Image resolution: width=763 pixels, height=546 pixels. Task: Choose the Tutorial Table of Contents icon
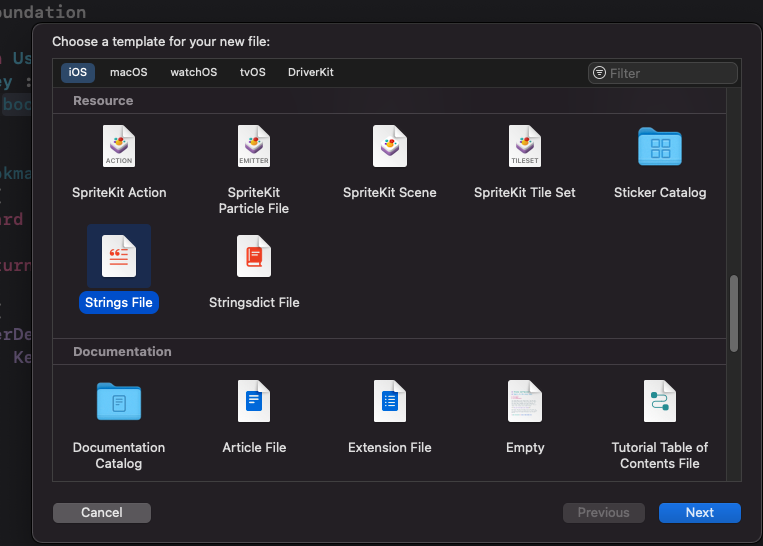tap(660, 401)
